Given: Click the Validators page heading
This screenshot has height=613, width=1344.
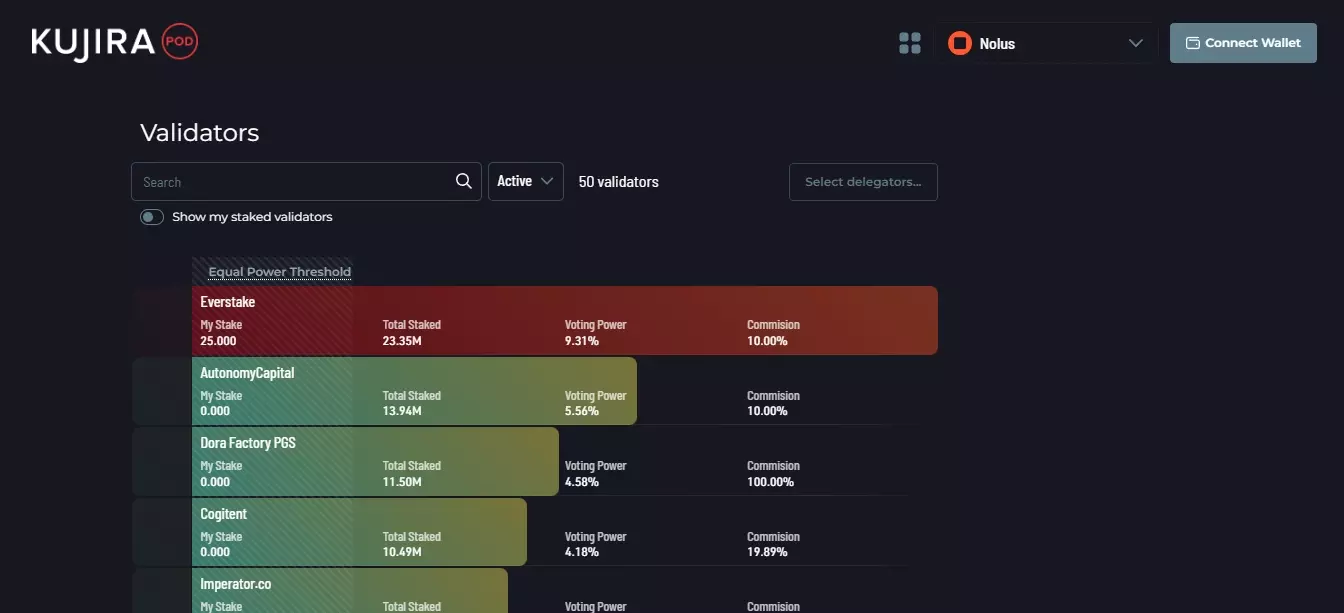Looking at the screenshot, I should point(198,132).
